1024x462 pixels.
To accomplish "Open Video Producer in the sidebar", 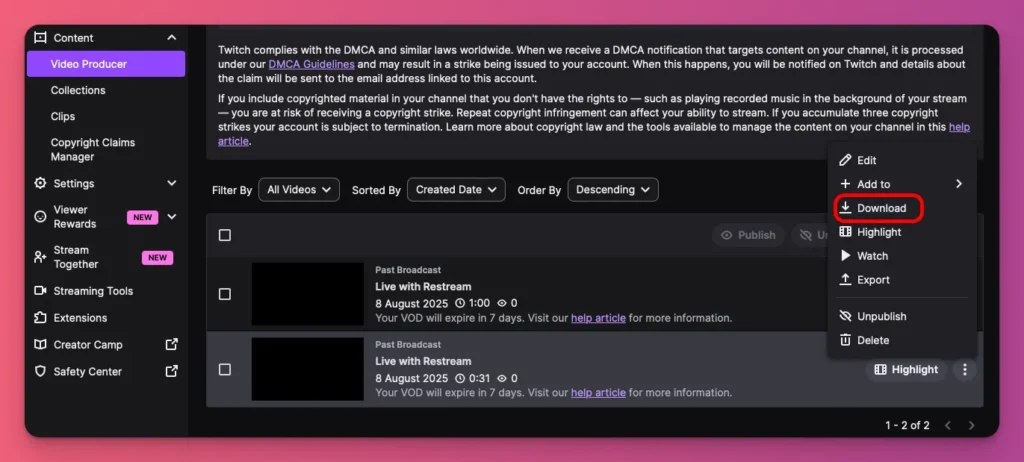I will coord(106,64).
